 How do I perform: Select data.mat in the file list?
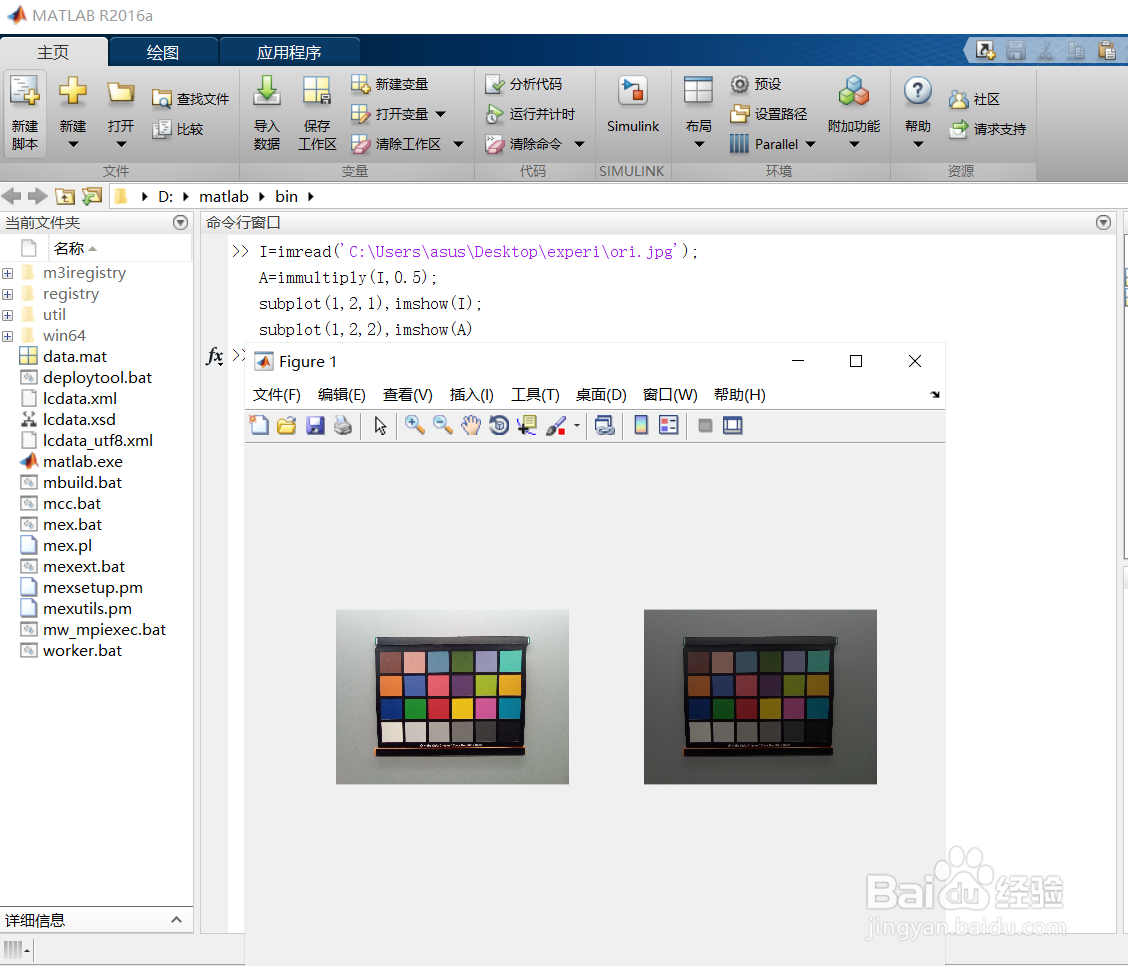[75, 357]
